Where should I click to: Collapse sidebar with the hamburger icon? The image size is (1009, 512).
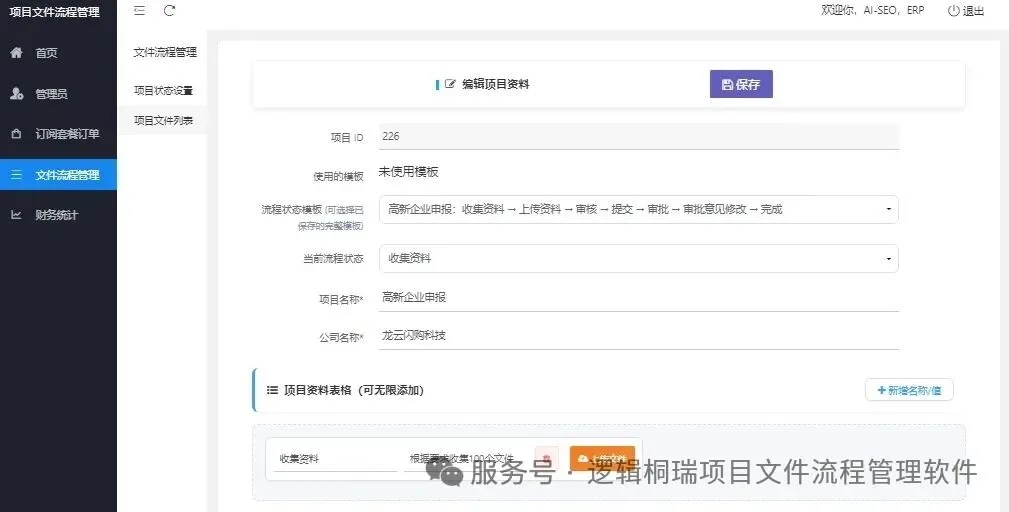pos(140,10)
